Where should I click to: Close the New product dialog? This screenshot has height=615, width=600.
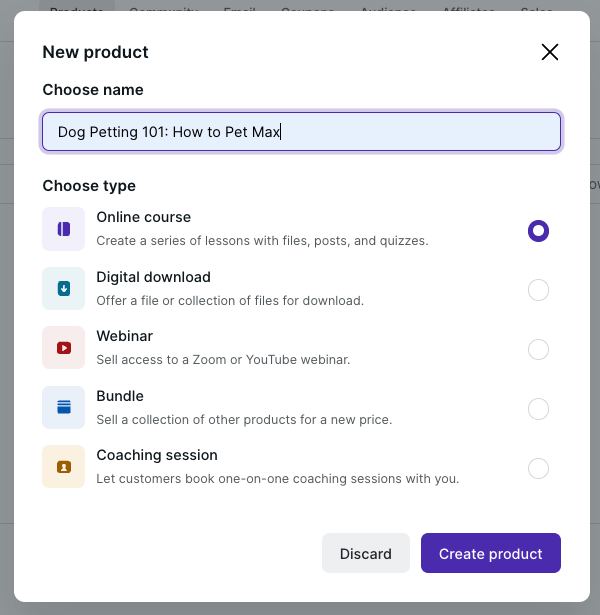click(549, 52)
